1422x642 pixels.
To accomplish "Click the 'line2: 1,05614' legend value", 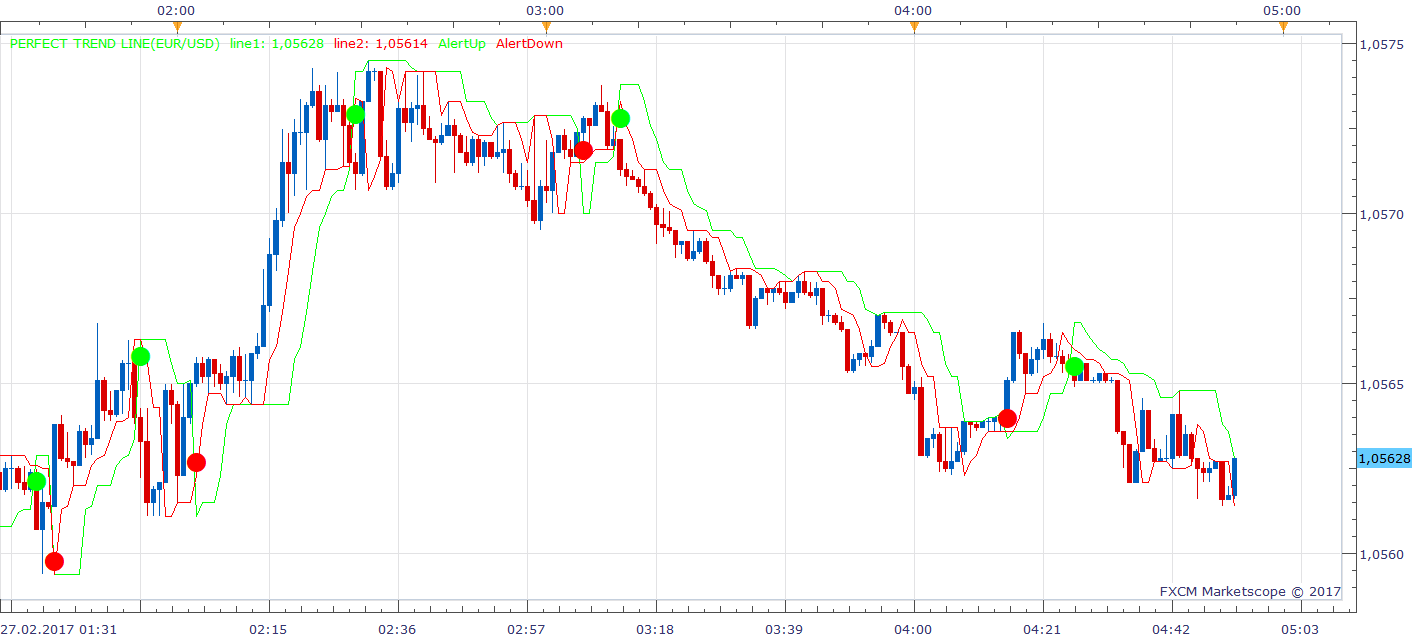I will tap(380, 44).
